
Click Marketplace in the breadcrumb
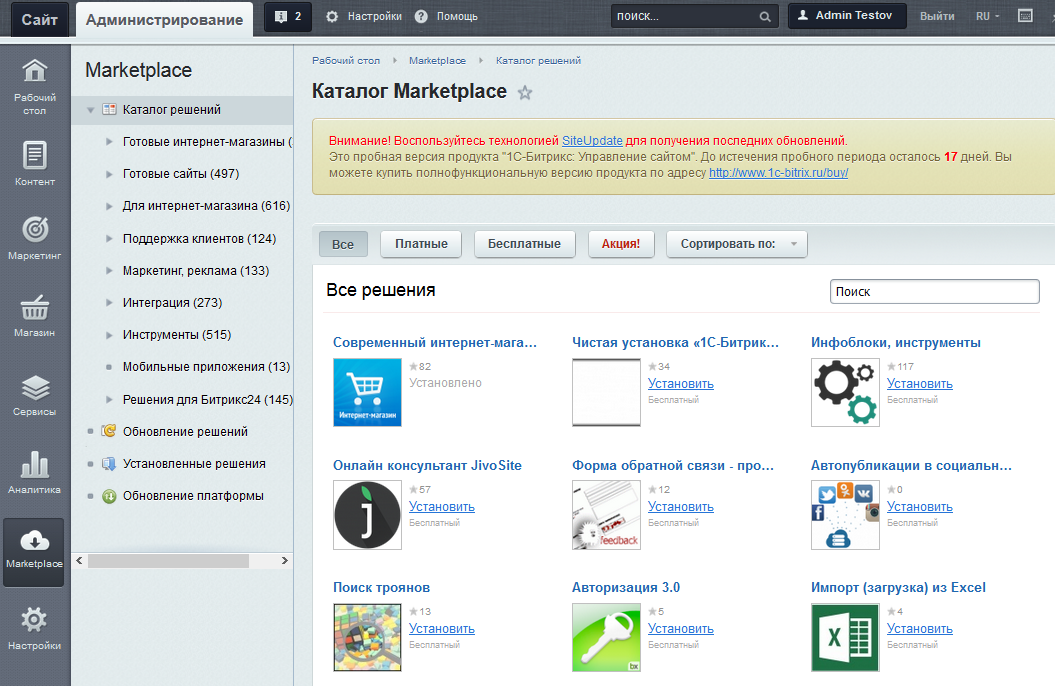(437, 61)
